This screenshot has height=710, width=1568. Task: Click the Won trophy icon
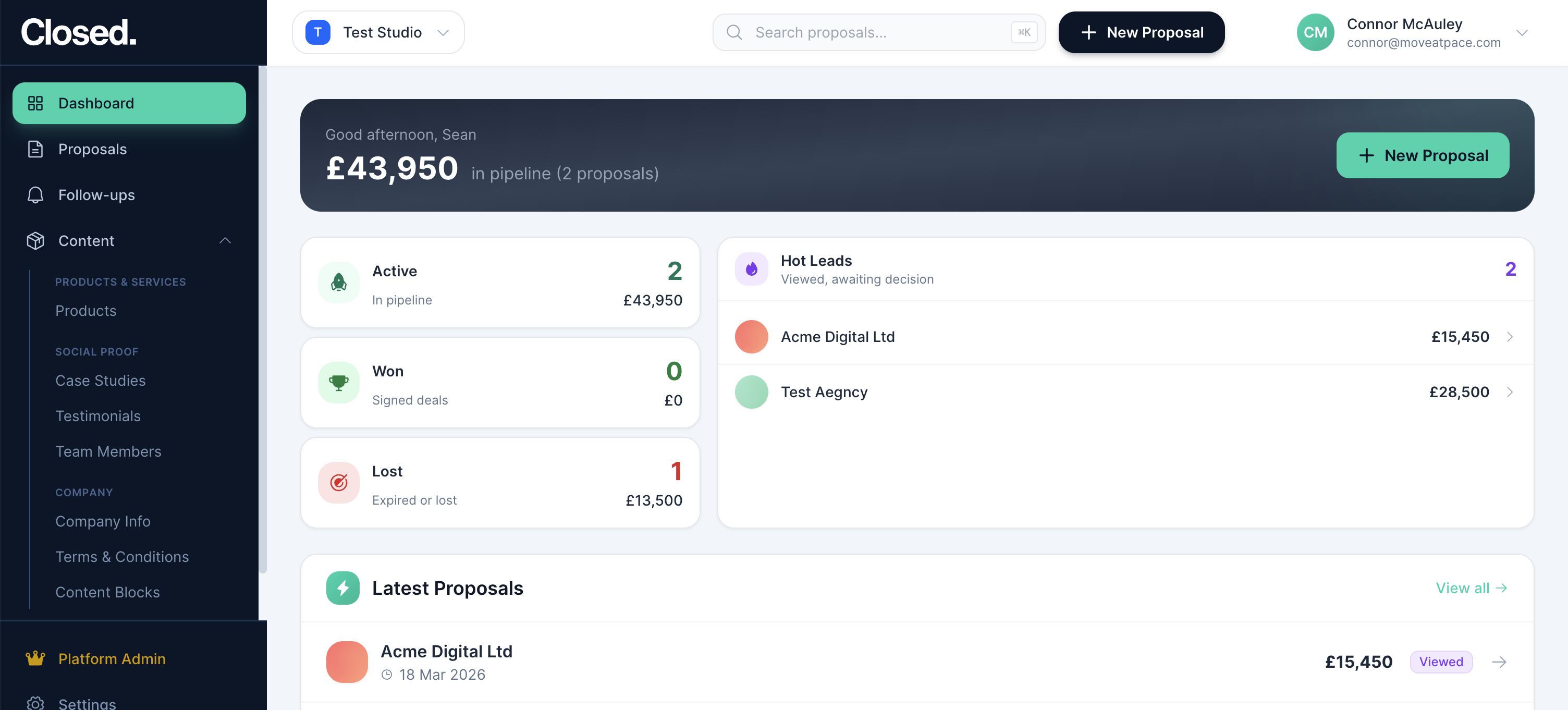pyautogui.click(x=339, y=383)
